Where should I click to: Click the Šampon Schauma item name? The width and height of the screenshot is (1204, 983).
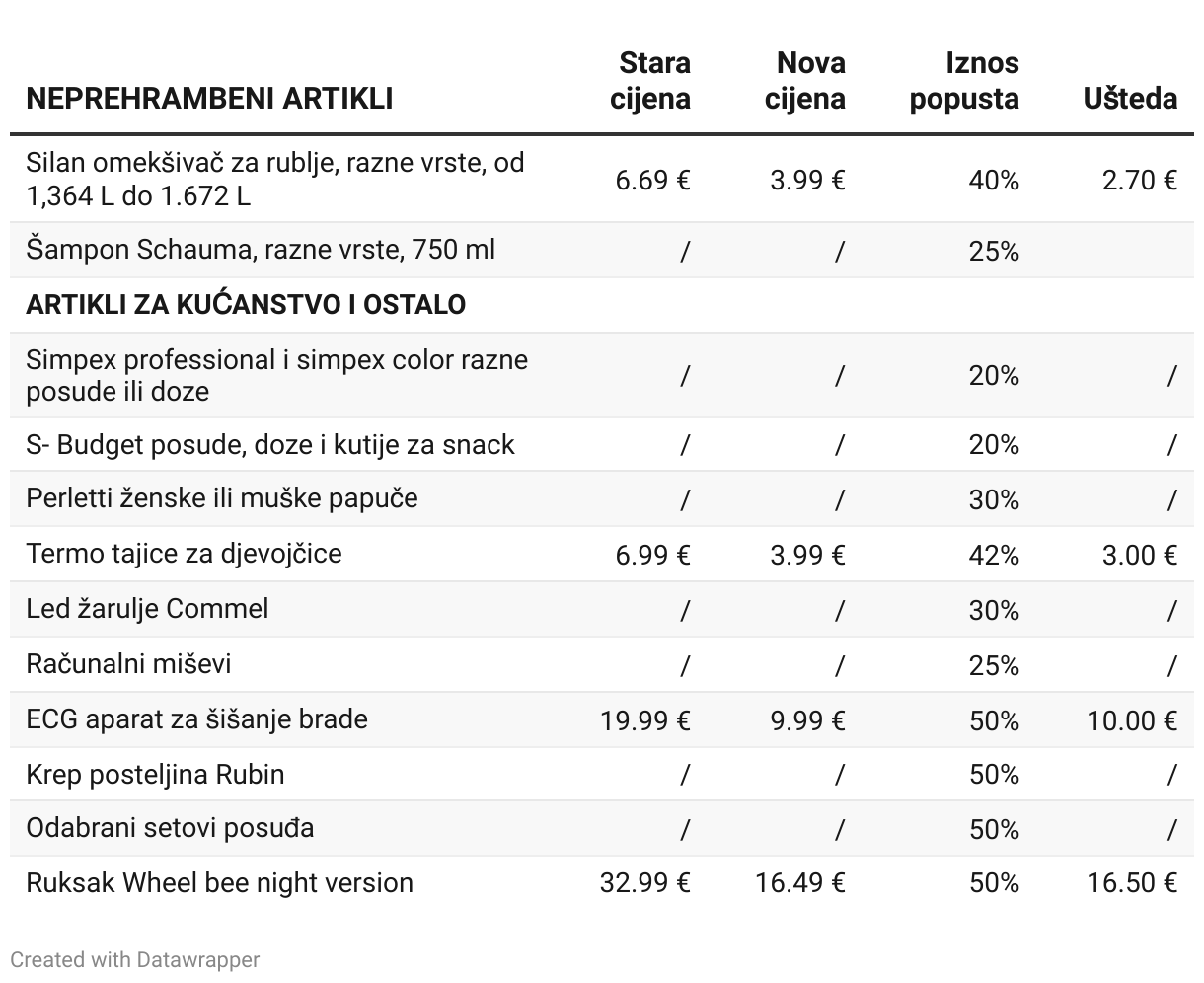[x=261, y=250]
